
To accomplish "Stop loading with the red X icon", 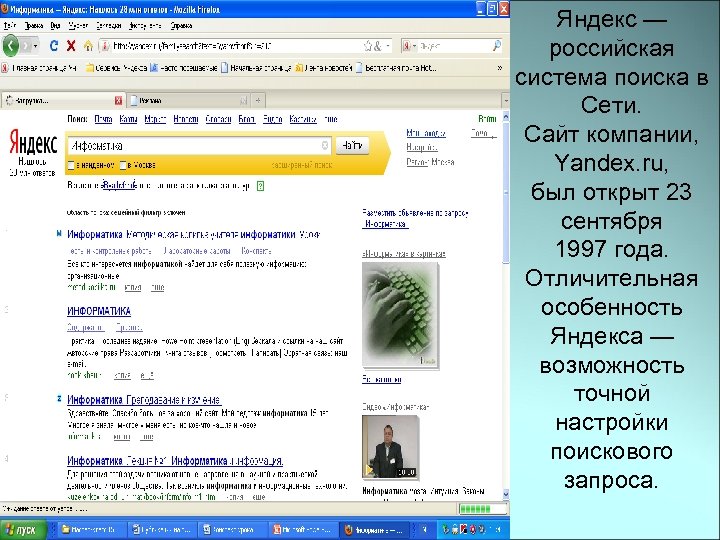I will (71, 46).
